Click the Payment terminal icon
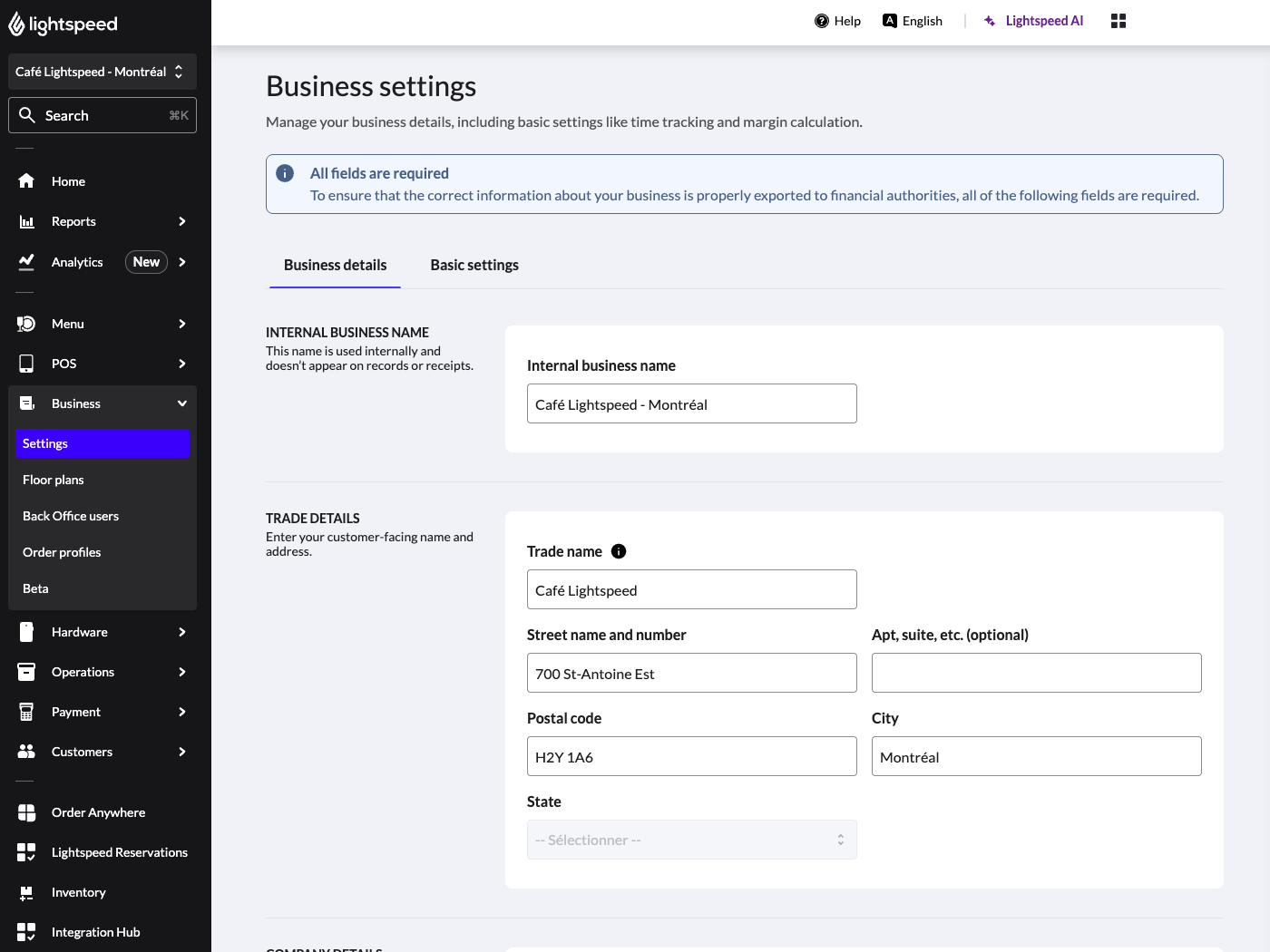1270x952 pixels. tap(26, 712)
